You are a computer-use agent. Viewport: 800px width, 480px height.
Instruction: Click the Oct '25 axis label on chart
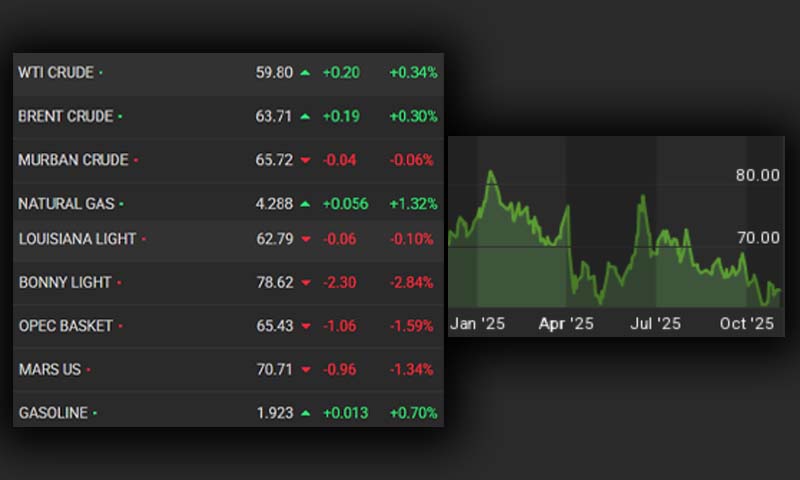click(747, 323)
